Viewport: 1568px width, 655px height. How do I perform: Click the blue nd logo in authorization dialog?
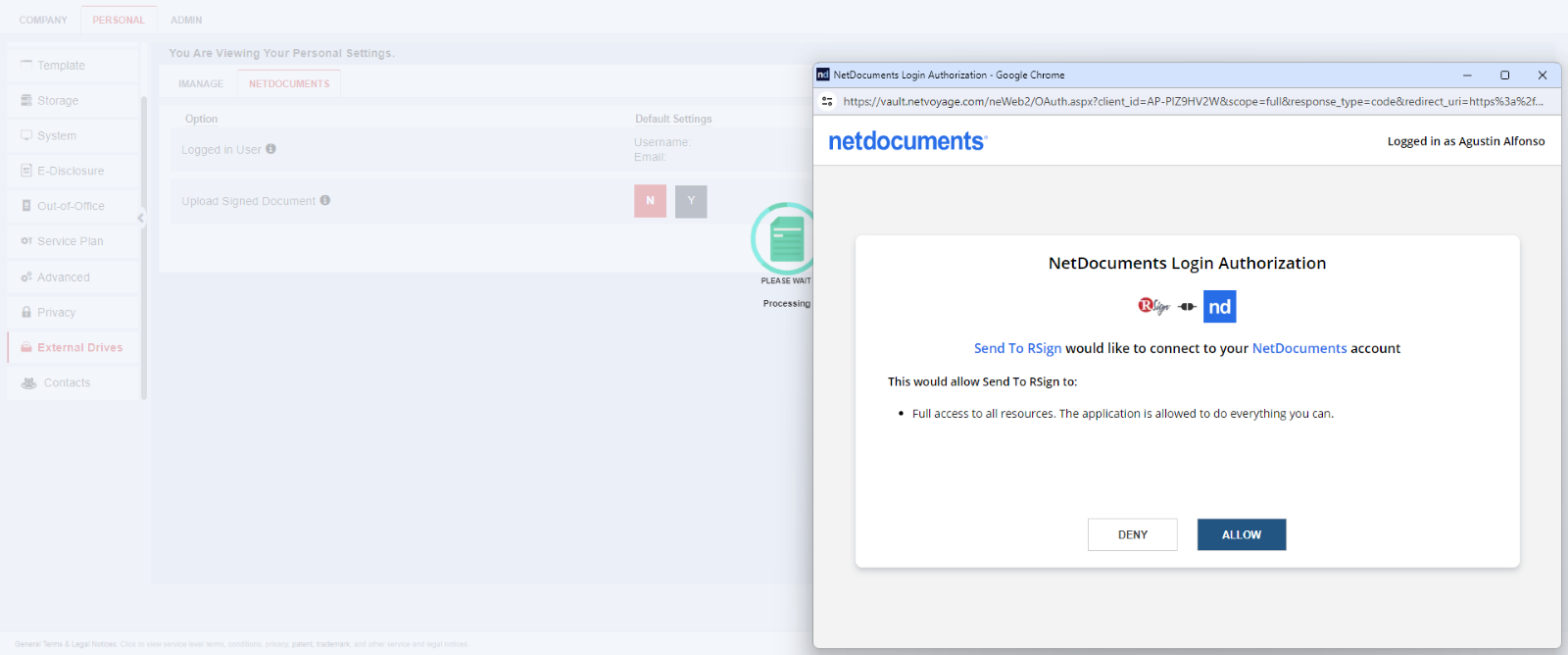(1219, 307)
